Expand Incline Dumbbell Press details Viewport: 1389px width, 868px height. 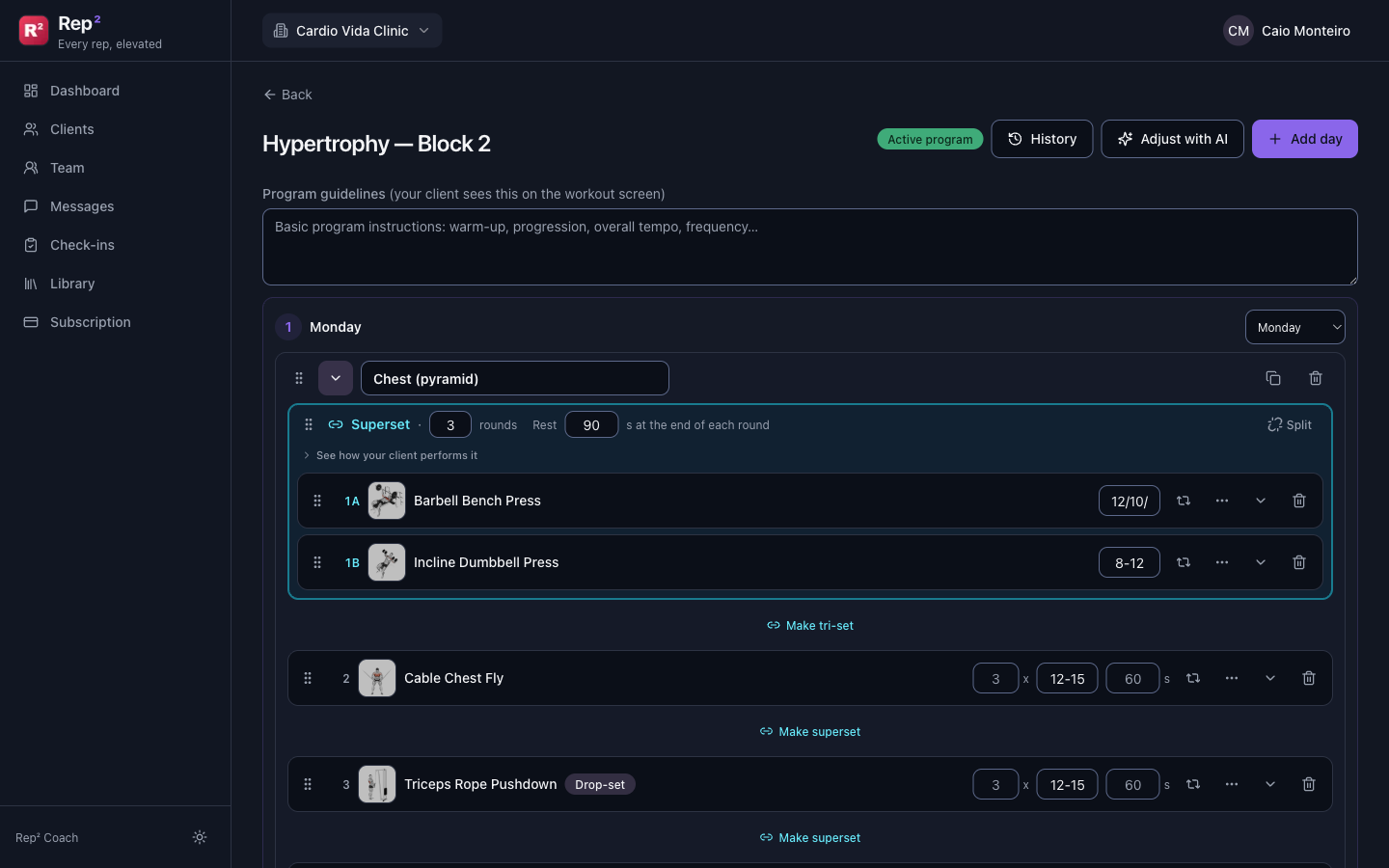click(1261, 562)
